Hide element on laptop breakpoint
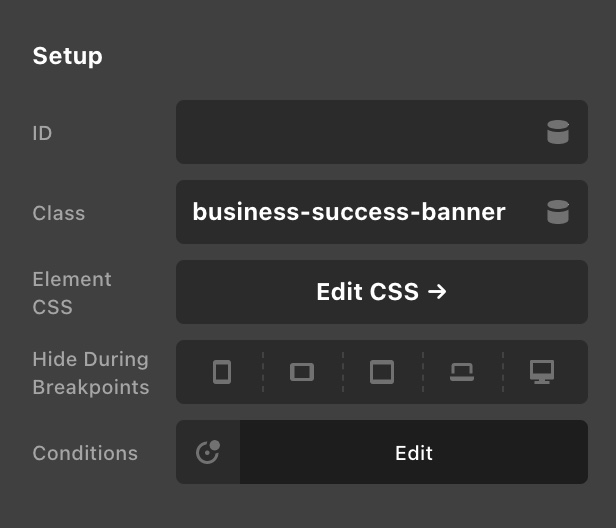 pos(462,372)
